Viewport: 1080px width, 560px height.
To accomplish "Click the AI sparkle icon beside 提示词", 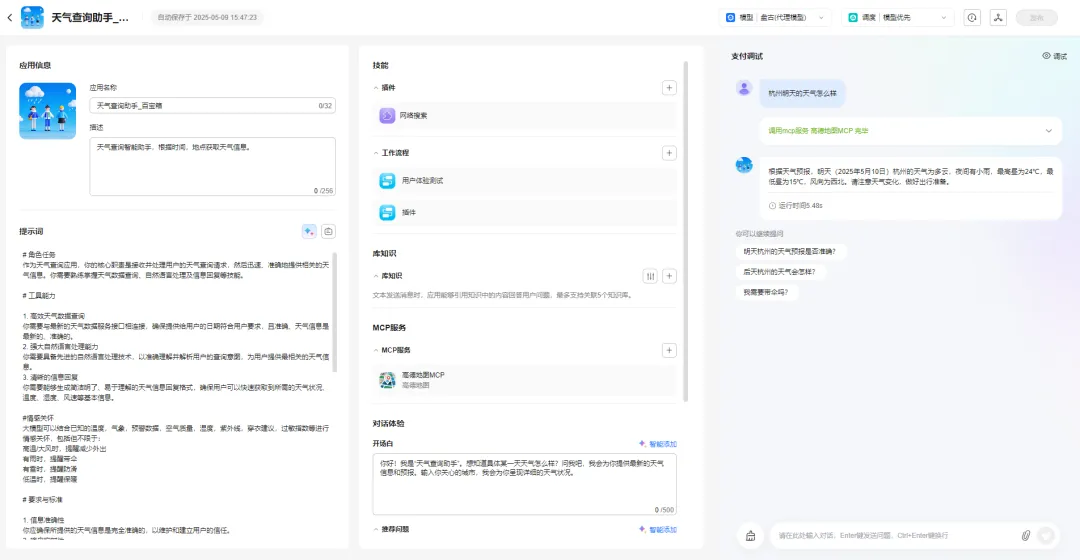I will [x=309, y=231].
